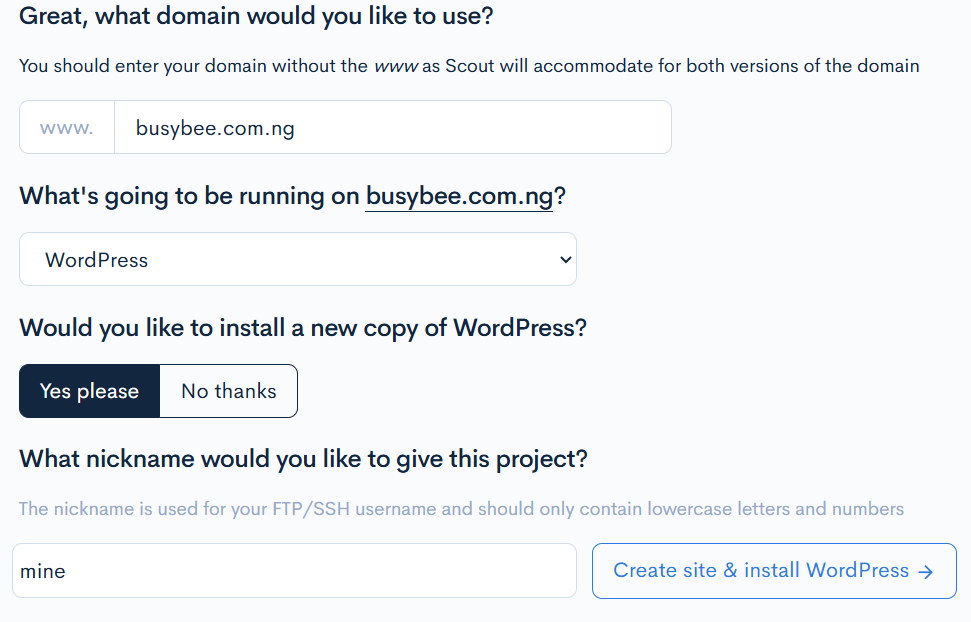This screenshot has width=971, height=622.
Task: Click 'What's going to be running on' heading text
Action: click(x=189, y=196)
